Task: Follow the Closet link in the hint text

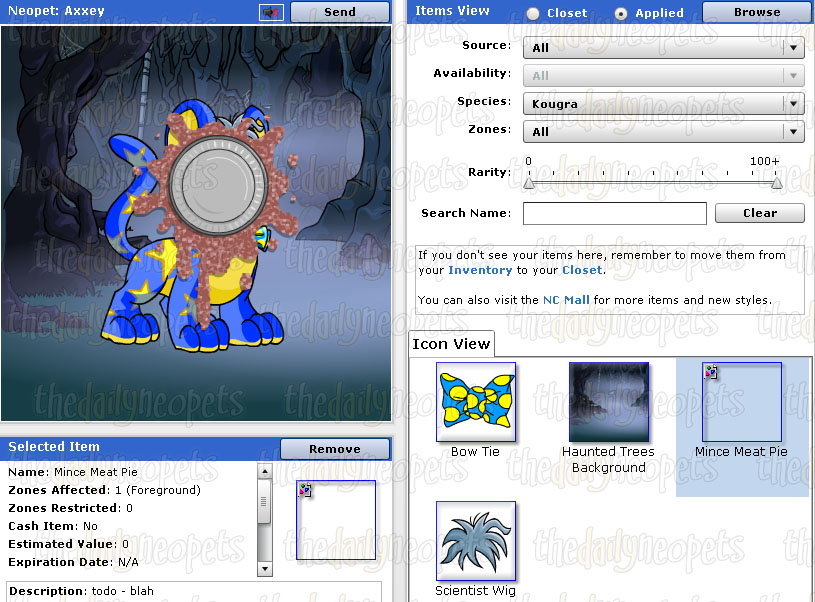Action: click(x=582, y=270)
